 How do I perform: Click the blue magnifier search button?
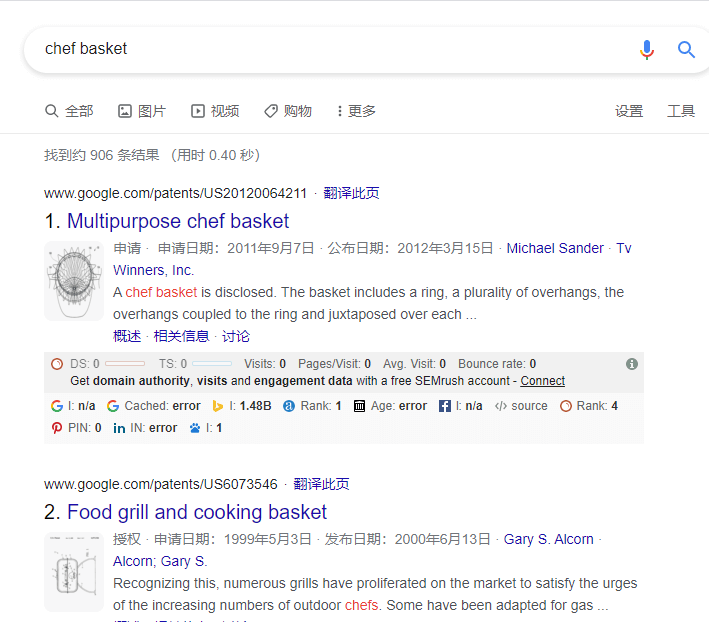[x=686, y=49]
